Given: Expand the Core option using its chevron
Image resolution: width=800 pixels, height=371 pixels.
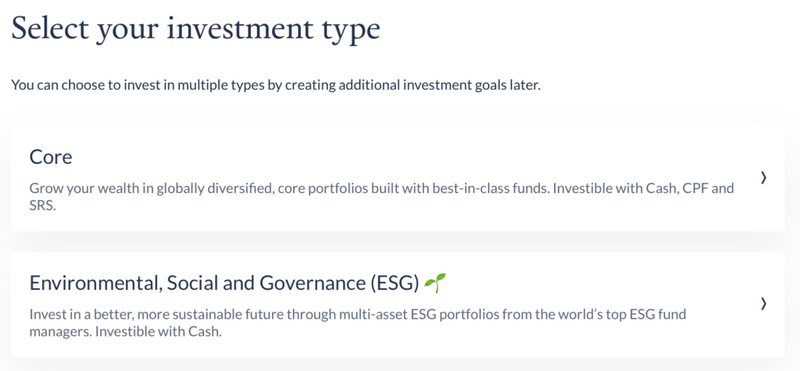Looking at the screenshot, I should pos(763,178).
